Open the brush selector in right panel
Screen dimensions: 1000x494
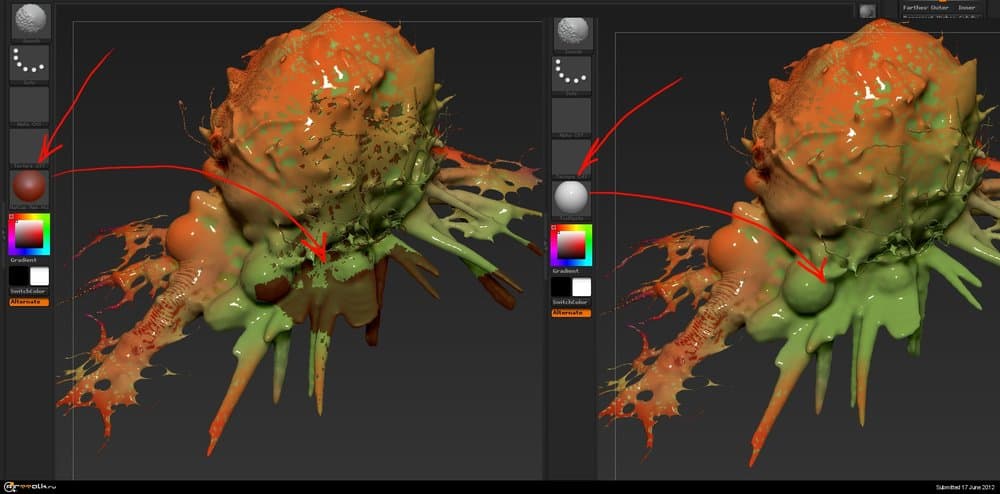(572, 31)
